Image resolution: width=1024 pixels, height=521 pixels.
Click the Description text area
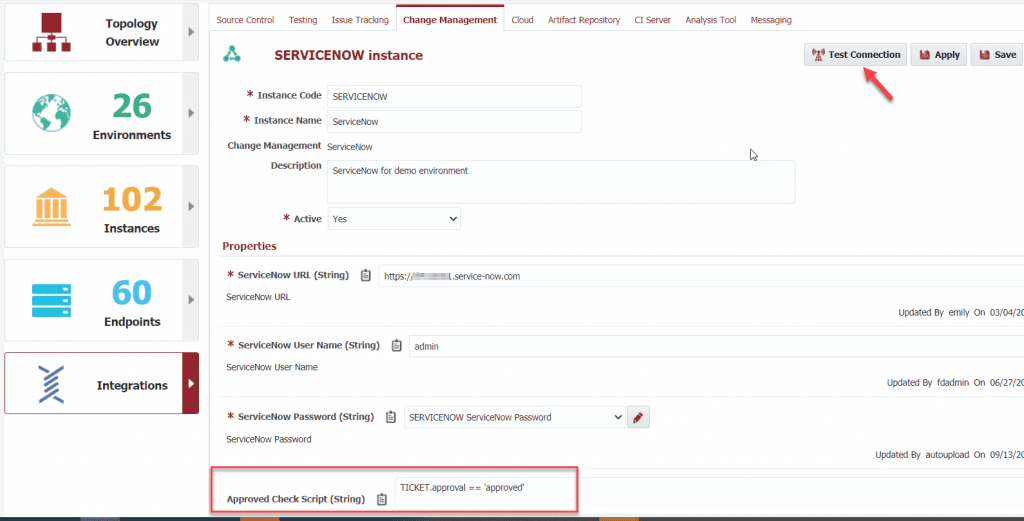[560, 181]
